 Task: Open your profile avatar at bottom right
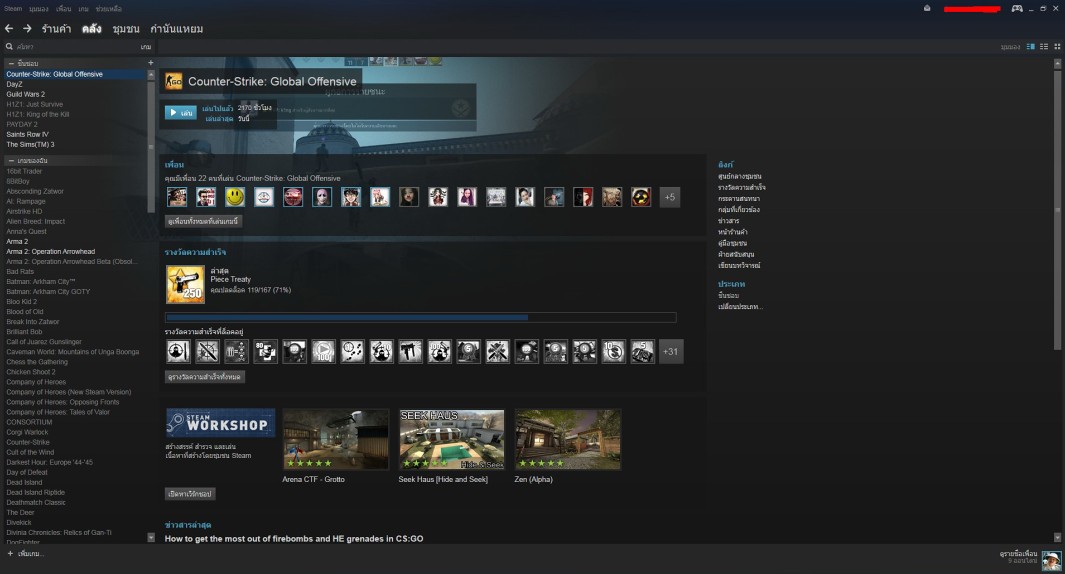[1051, 560]
